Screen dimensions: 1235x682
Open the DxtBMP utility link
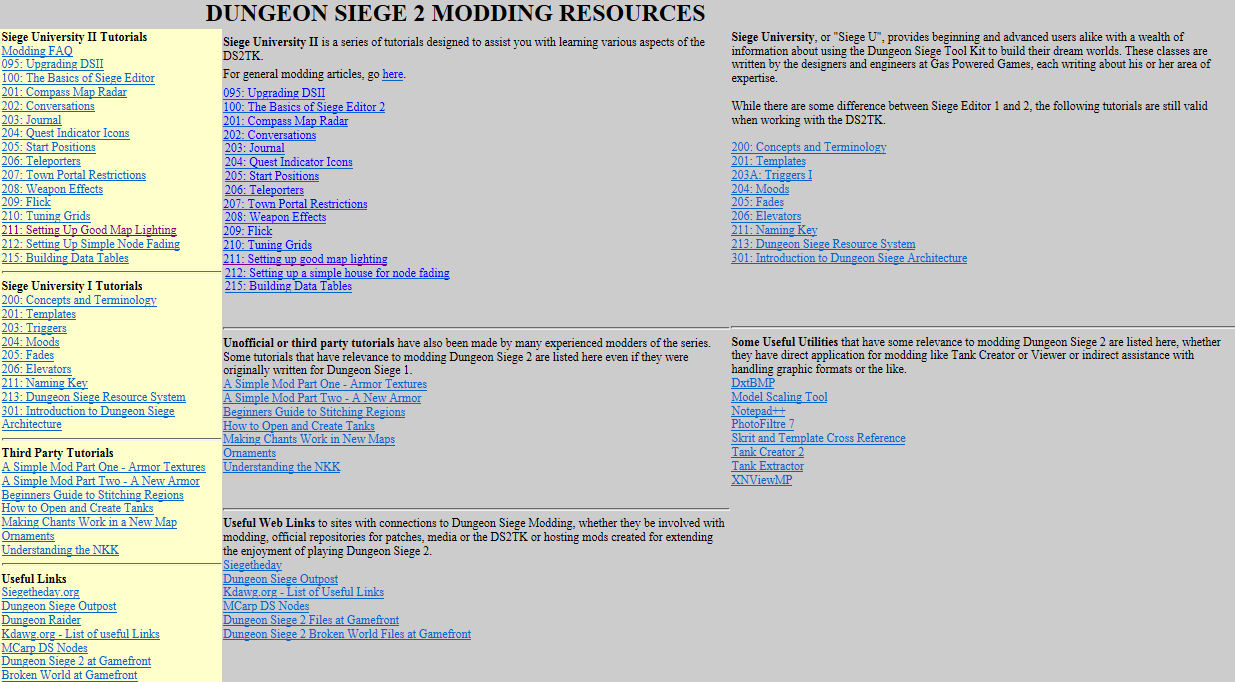(753, 383)
